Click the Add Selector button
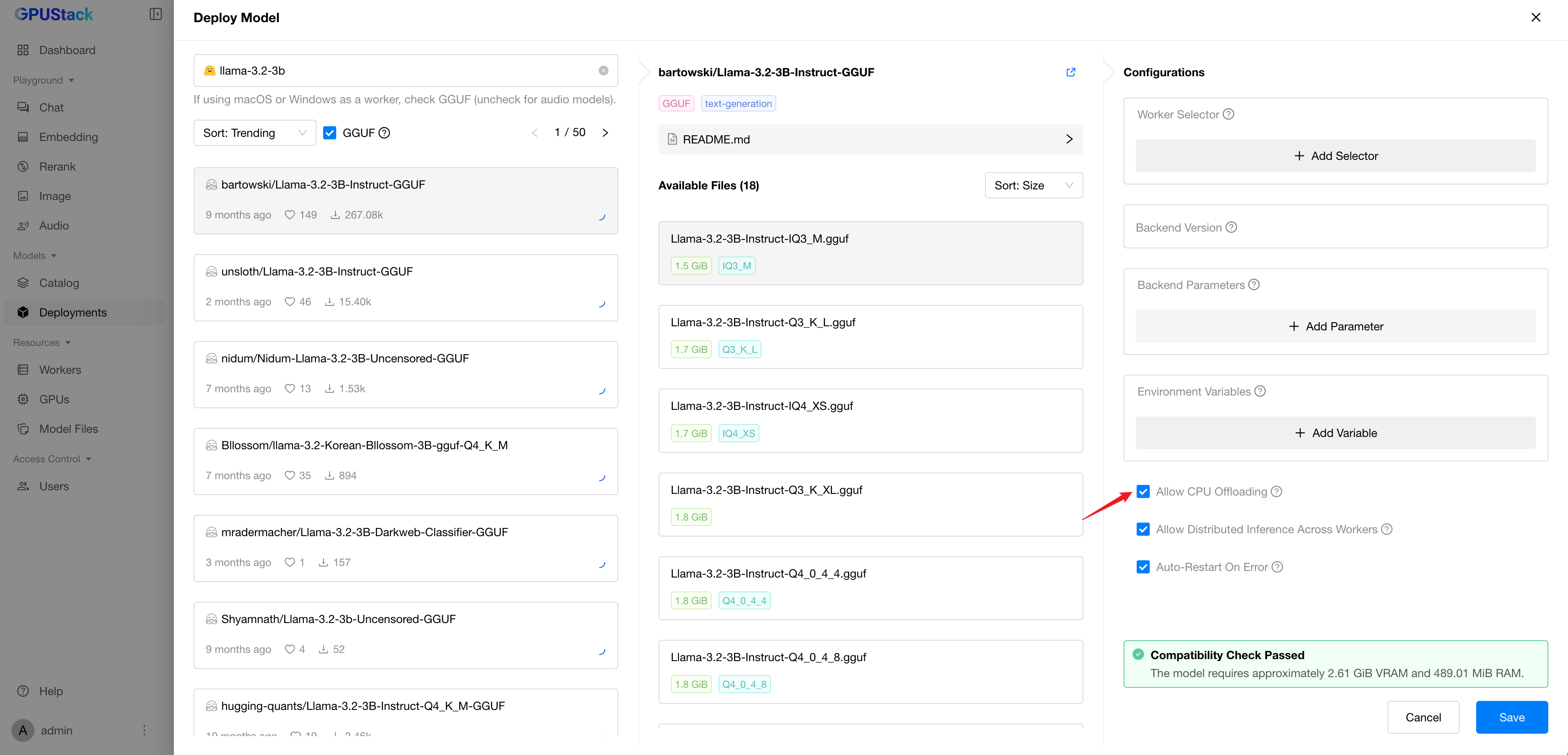This screenshot has width=1568, height=755. (x=1336, y=156)
